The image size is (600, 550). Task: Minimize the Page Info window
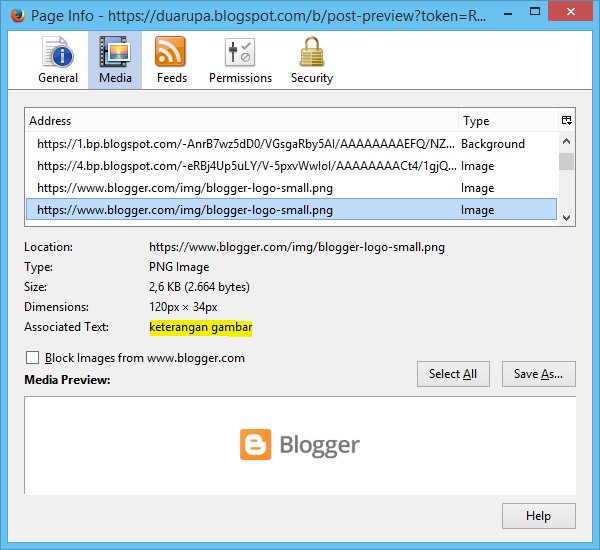coord(508,13)
